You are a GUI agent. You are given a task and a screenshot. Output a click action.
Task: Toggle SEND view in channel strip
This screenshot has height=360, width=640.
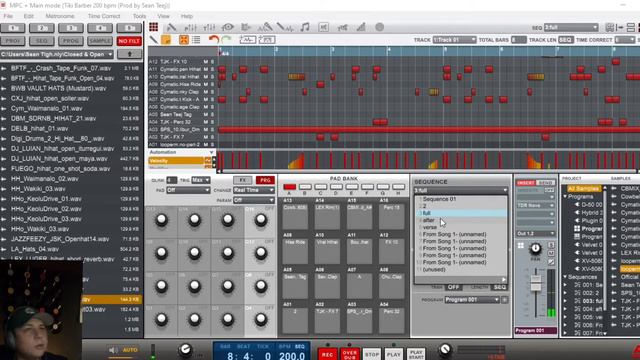coord(545,183)
